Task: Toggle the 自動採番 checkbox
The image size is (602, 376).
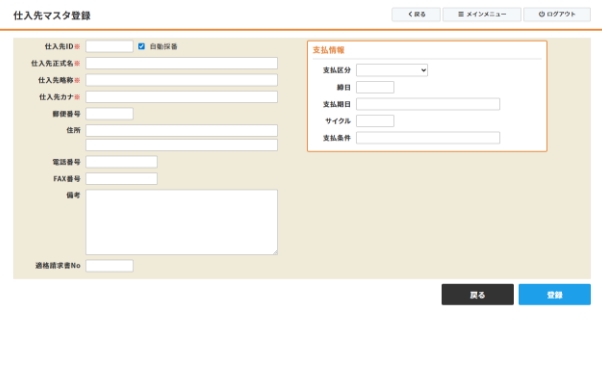Action: coord(141,46)
